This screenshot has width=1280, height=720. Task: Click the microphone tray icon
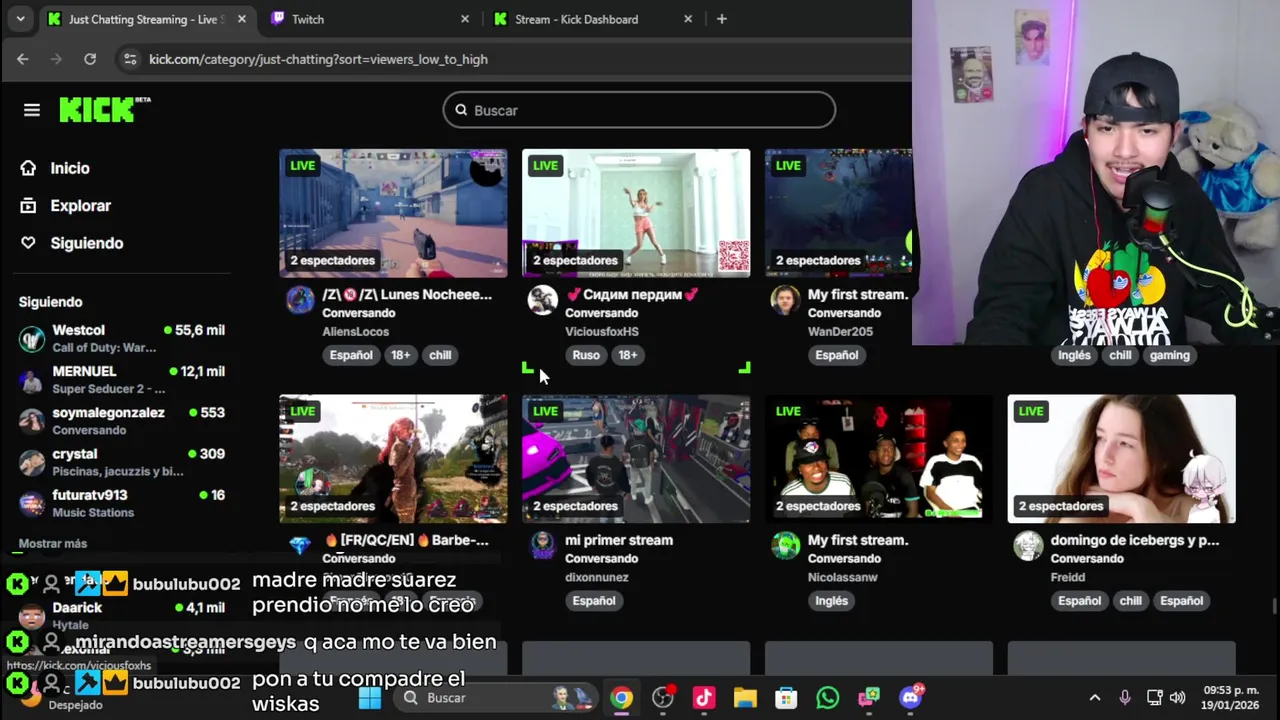[1125, 698]
